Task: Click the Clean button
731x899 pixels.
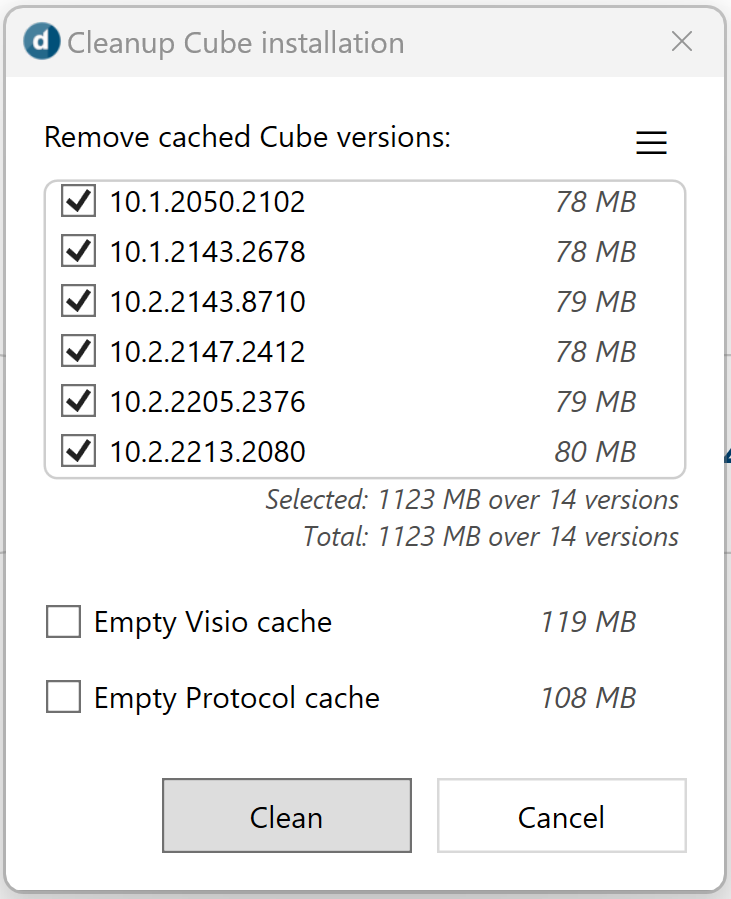Action: pyautogui.click(x=287, y=815)
